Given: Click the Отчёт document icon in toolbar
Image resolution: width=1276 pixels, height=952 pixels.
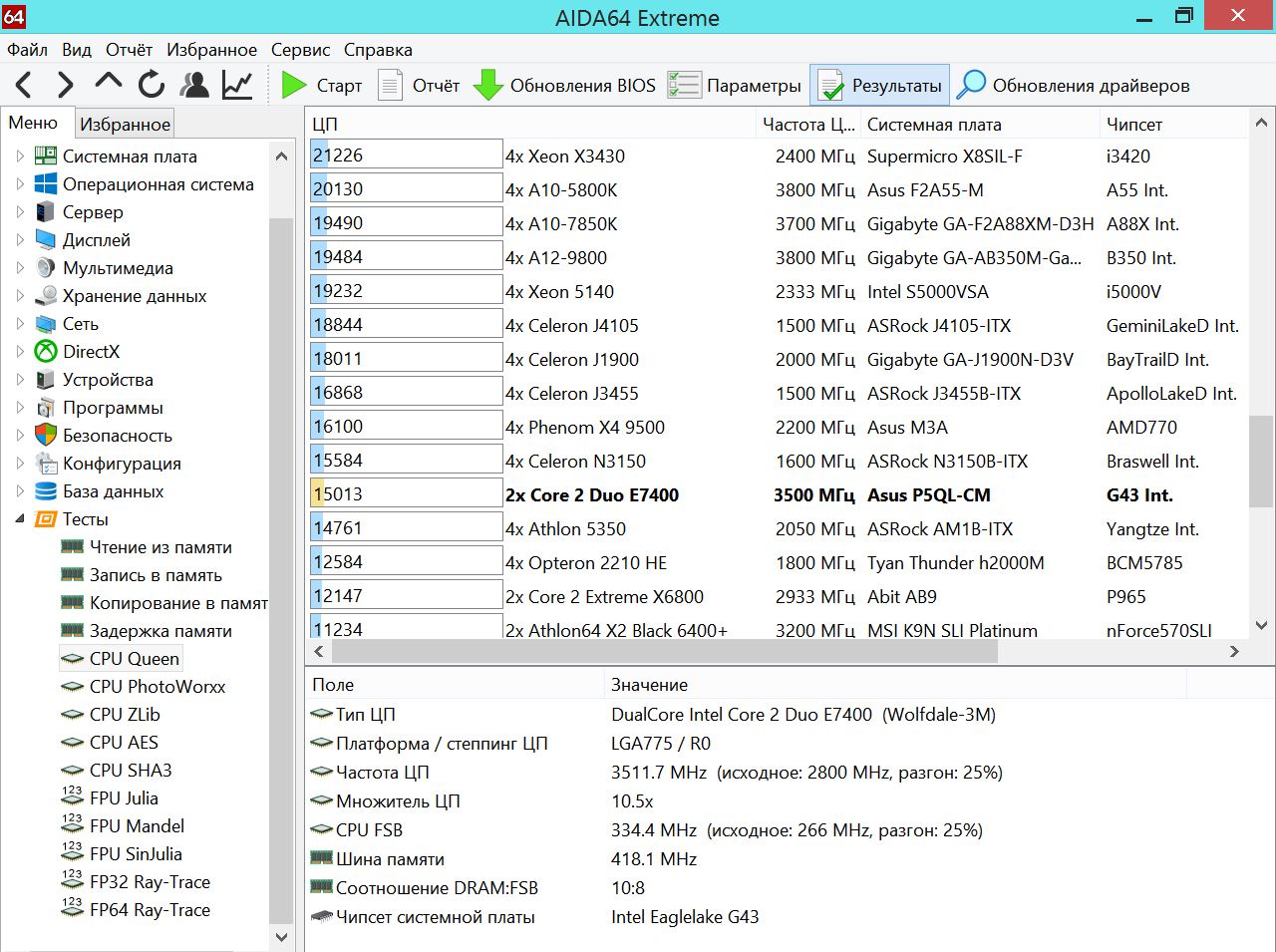Looking at the screenshot, I should [390, 85].
